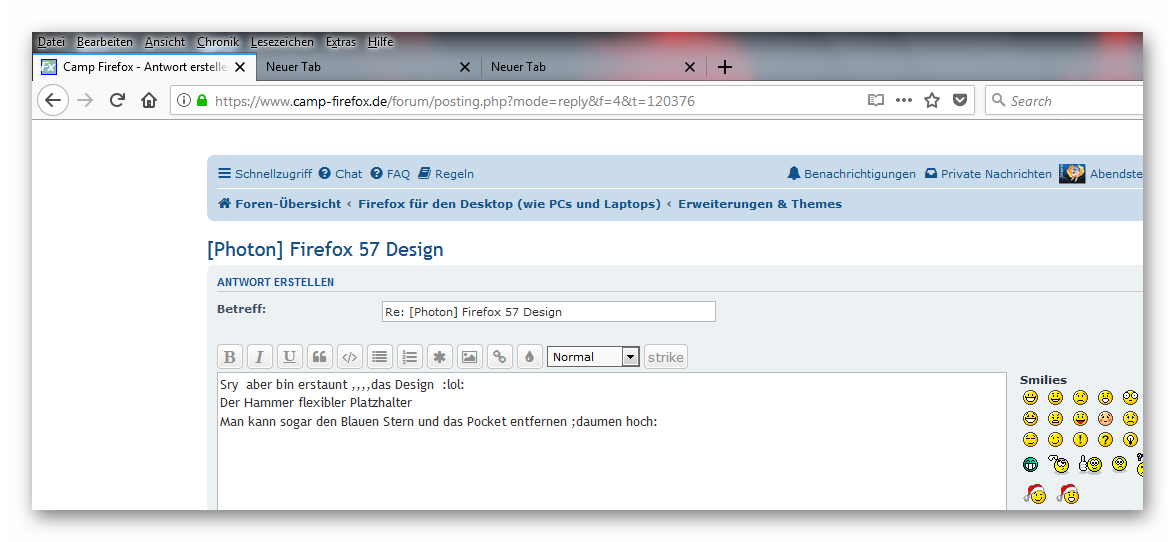Viewport: 1175px width, 542px height.
Task: Insert an unordered bullet list
Action: [380, 357]
